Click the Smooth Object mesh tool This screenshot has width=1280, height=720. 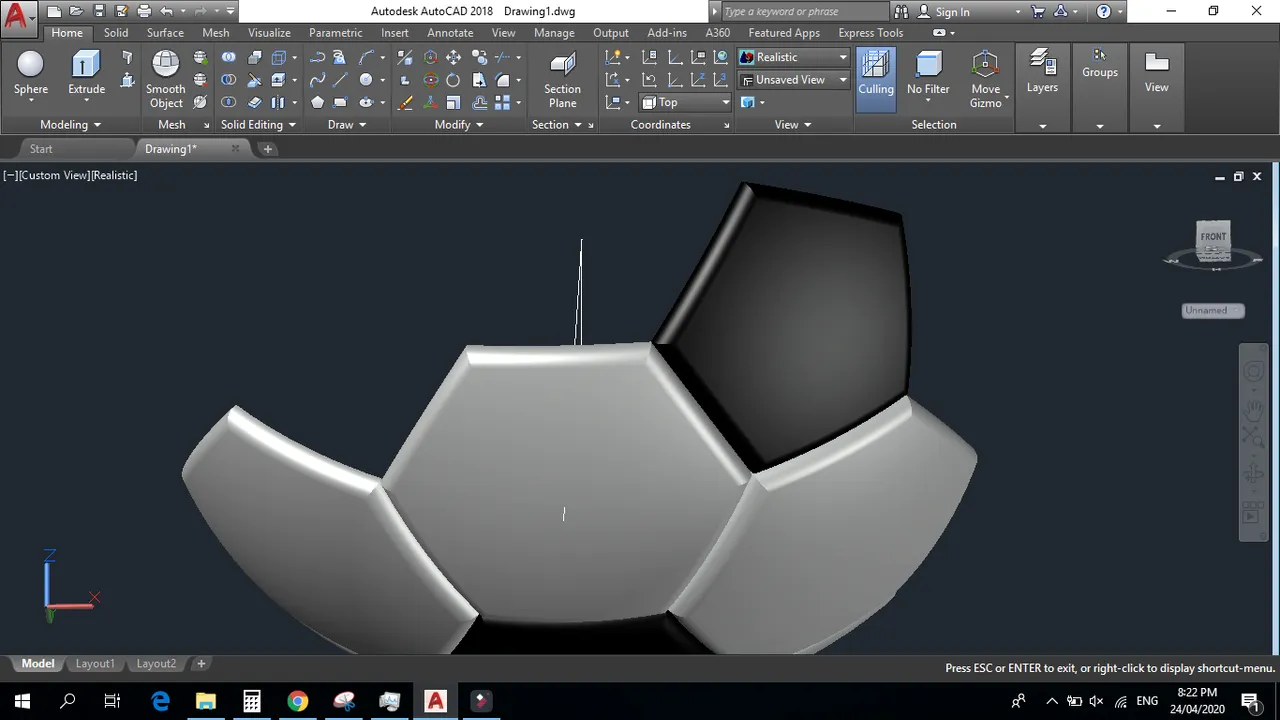(165, 79)
